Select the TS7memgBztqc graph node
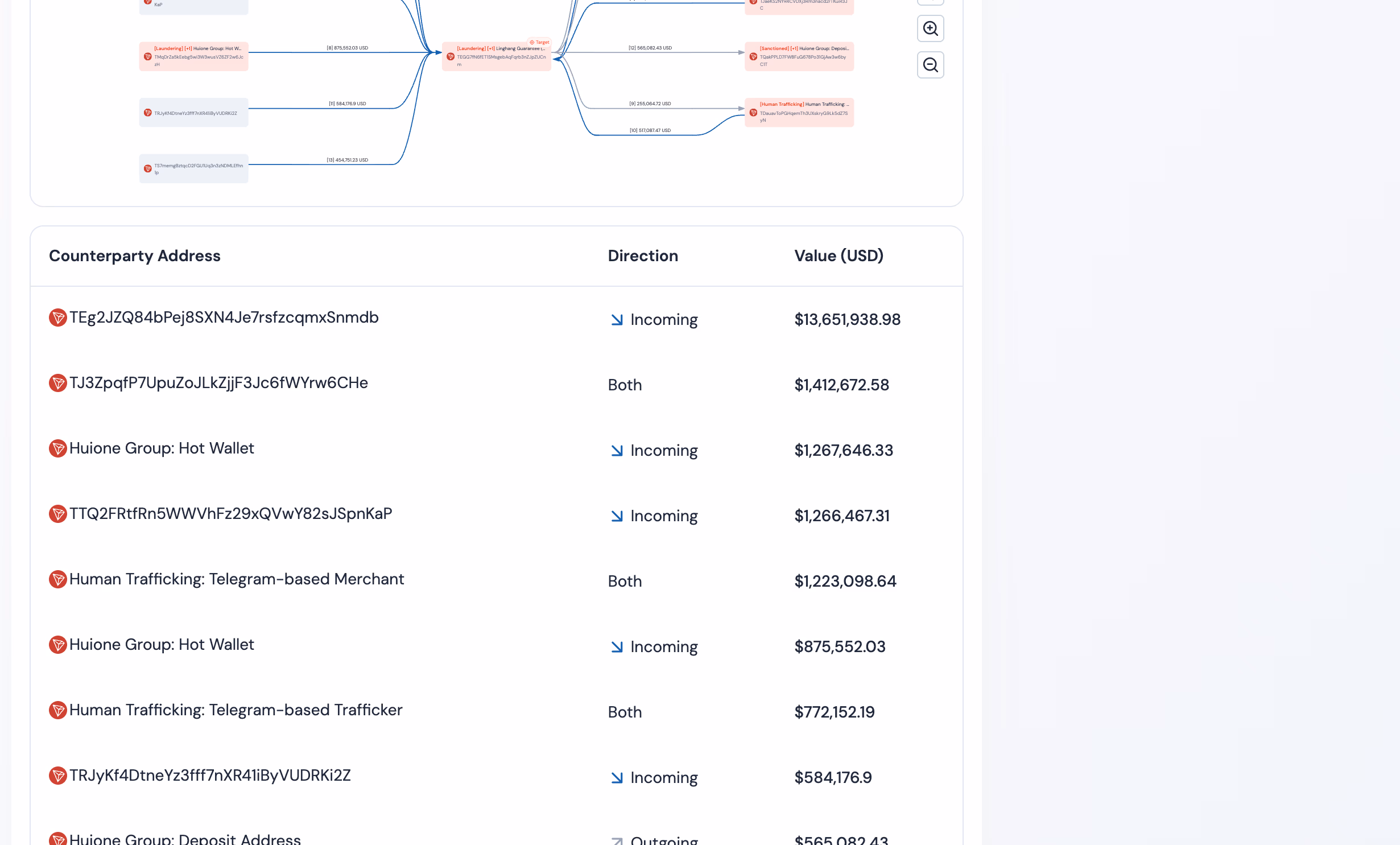Image resolution: width=1400 pixels, height=845 pixels. 194,168
